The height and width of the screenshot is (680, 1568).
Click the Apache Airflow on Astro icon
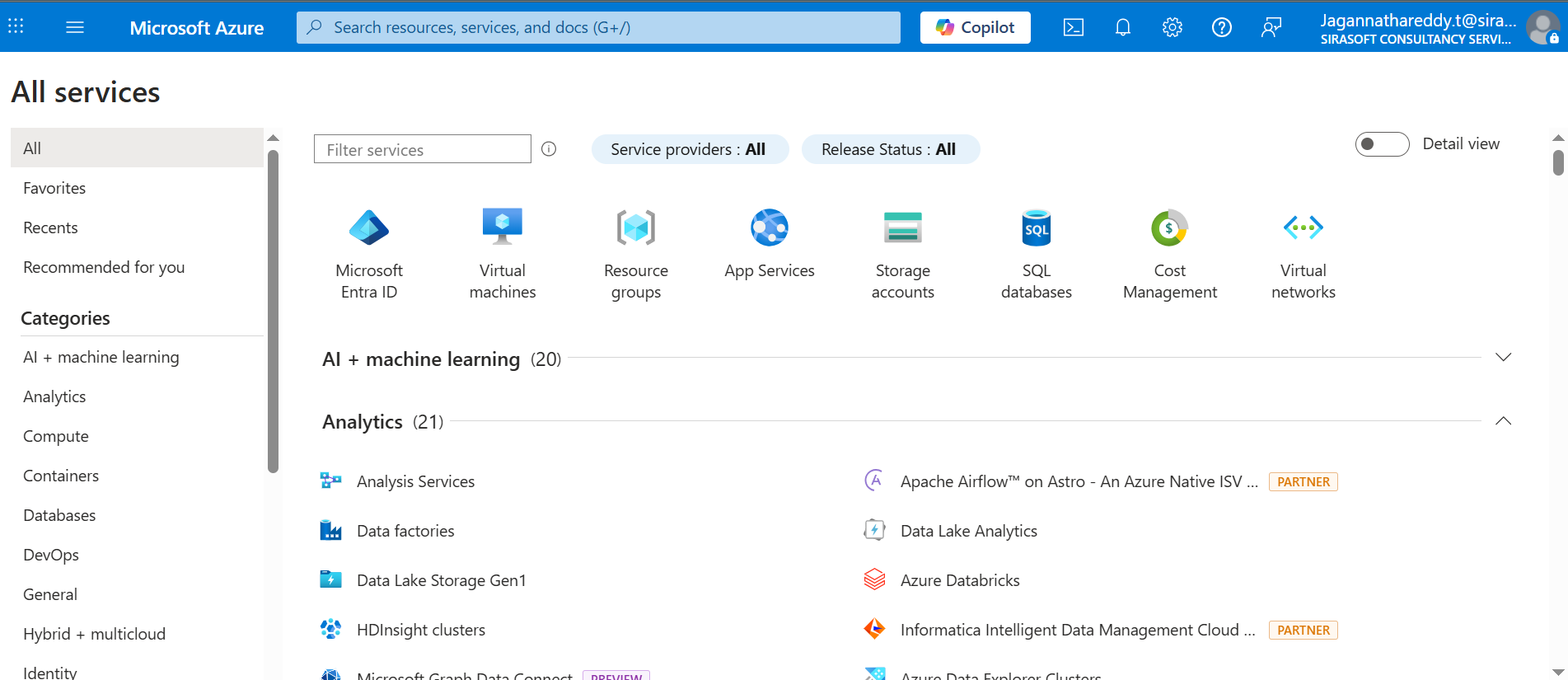(x=874, y=481)
